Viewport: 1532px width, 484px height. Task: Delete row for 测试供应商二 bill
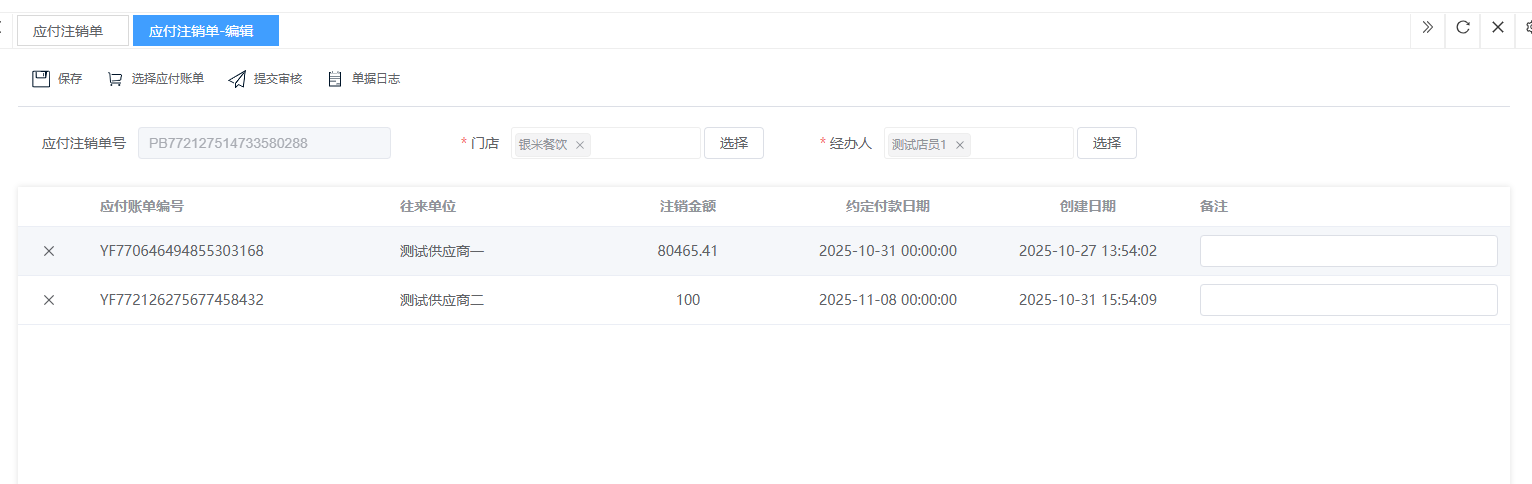point(49,300)
